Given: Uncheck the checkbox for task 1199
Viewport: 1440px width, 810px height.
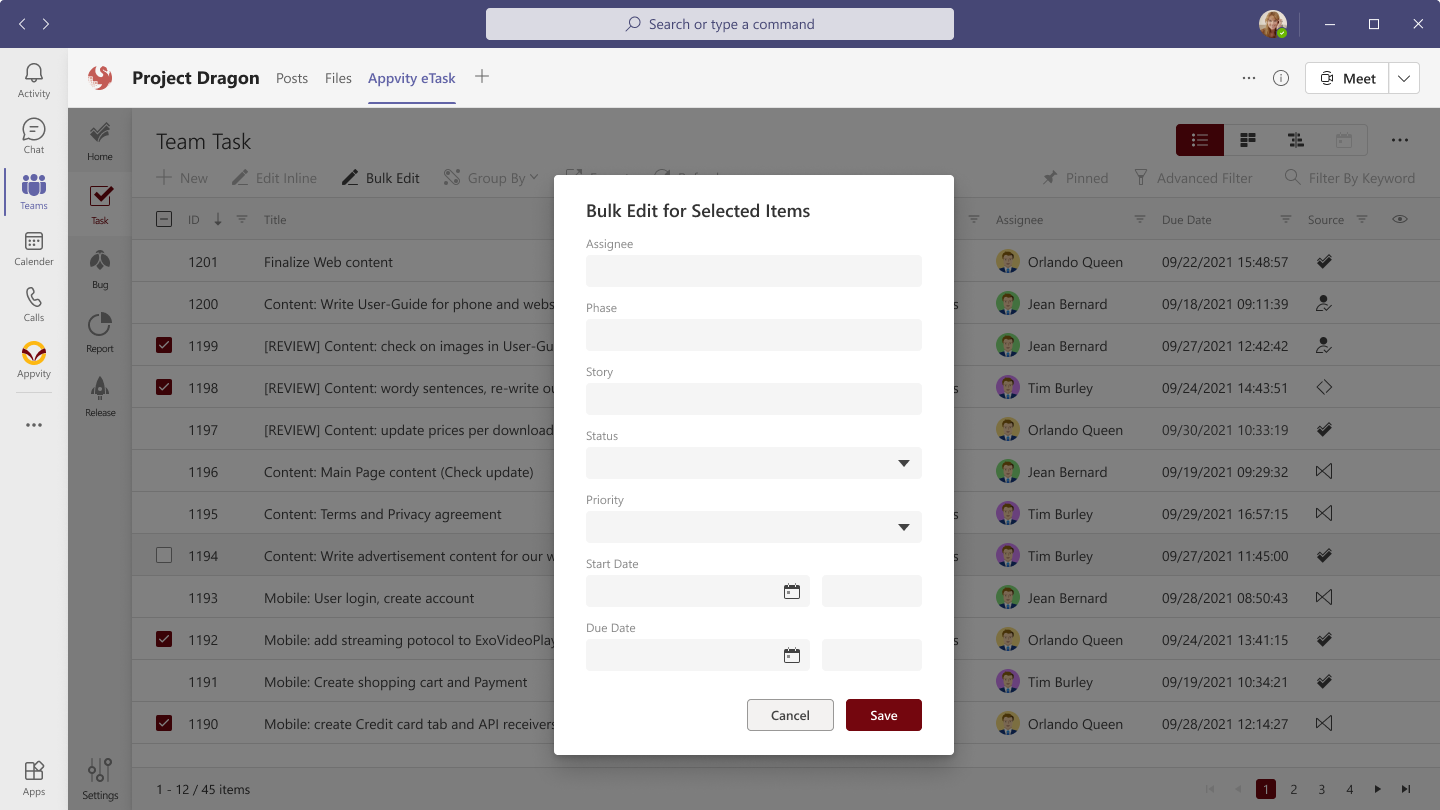Looking at the screenshot, I should click(x=164, y=345).
